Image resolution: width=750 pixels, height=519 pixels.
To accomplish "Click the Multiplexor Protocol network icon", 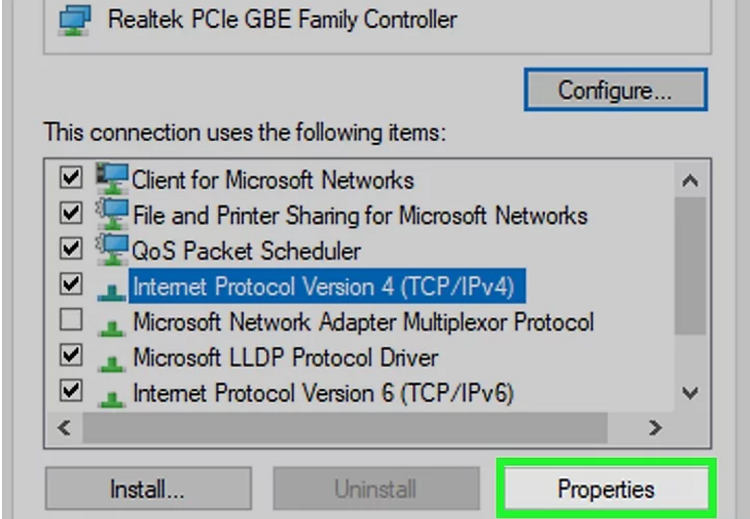I will click(x=111, y=328).
